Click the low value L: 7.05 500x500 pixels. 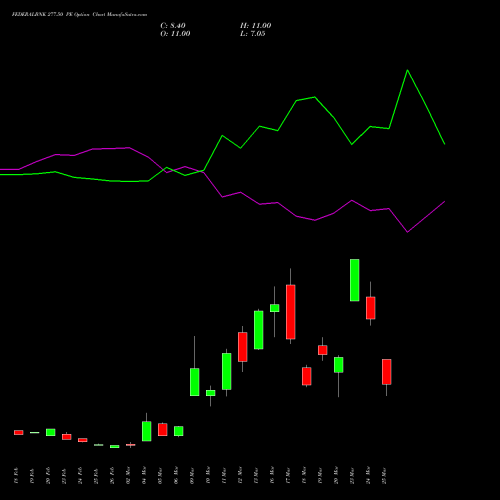(x=253, y=34)
